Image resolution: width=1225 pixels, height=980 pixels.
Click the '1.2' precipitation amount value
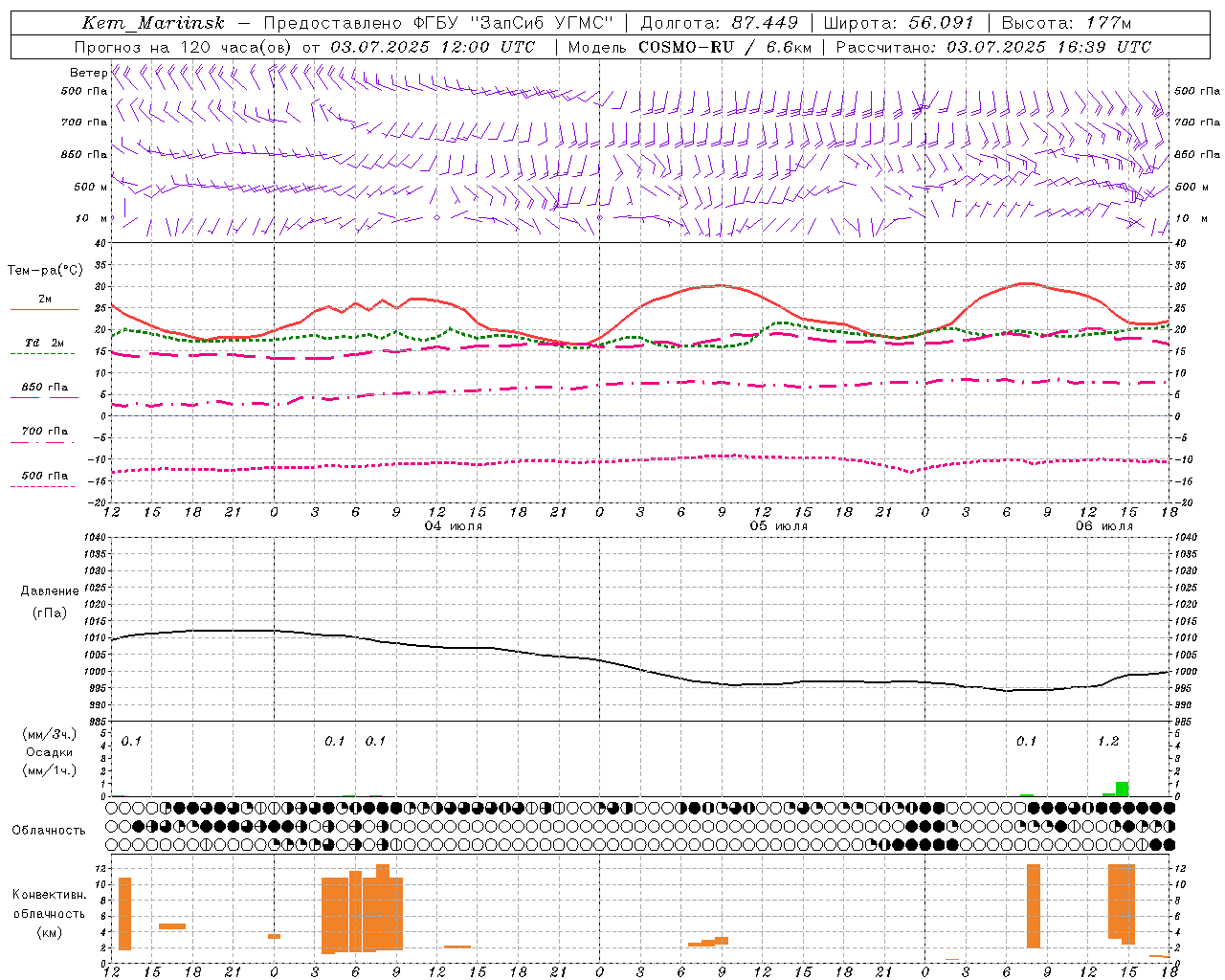pos(1108,742)
